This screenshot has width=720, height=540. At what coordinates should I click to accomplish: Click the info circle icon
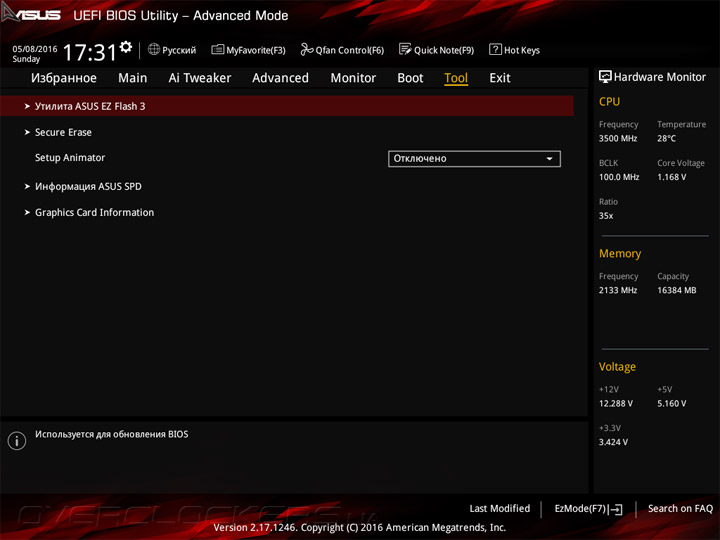tap(17, 441)
